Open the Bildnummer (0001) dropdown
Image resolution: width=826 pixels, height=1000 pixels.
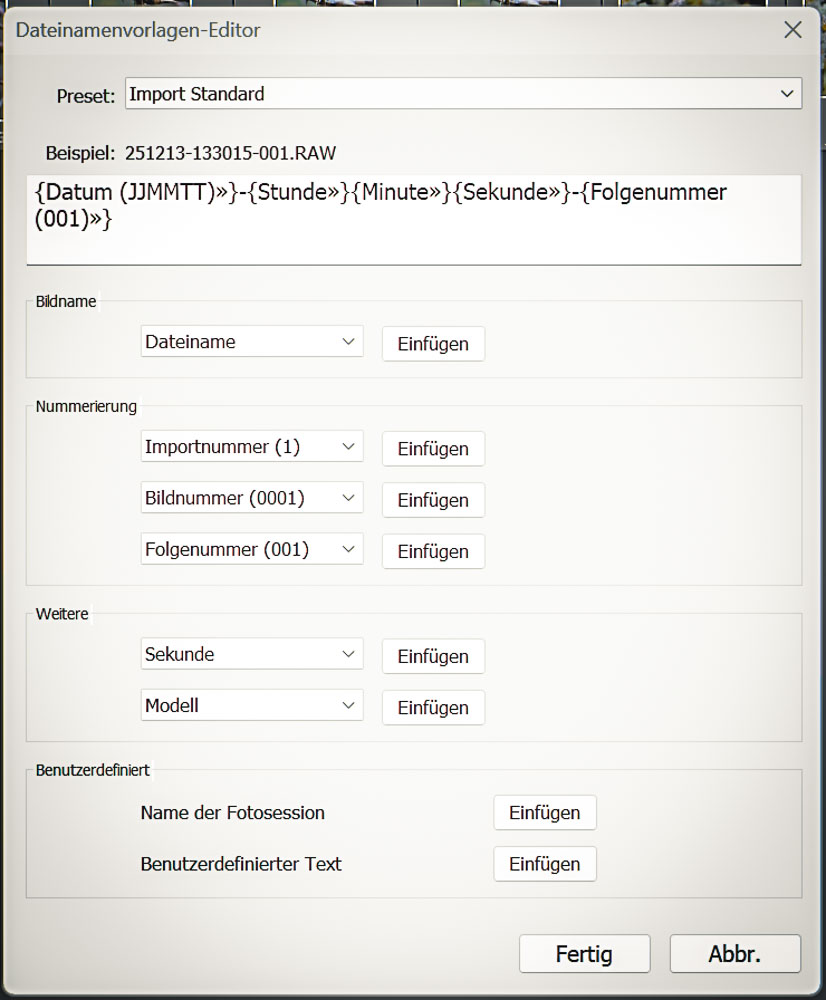(x=251, y=498)
